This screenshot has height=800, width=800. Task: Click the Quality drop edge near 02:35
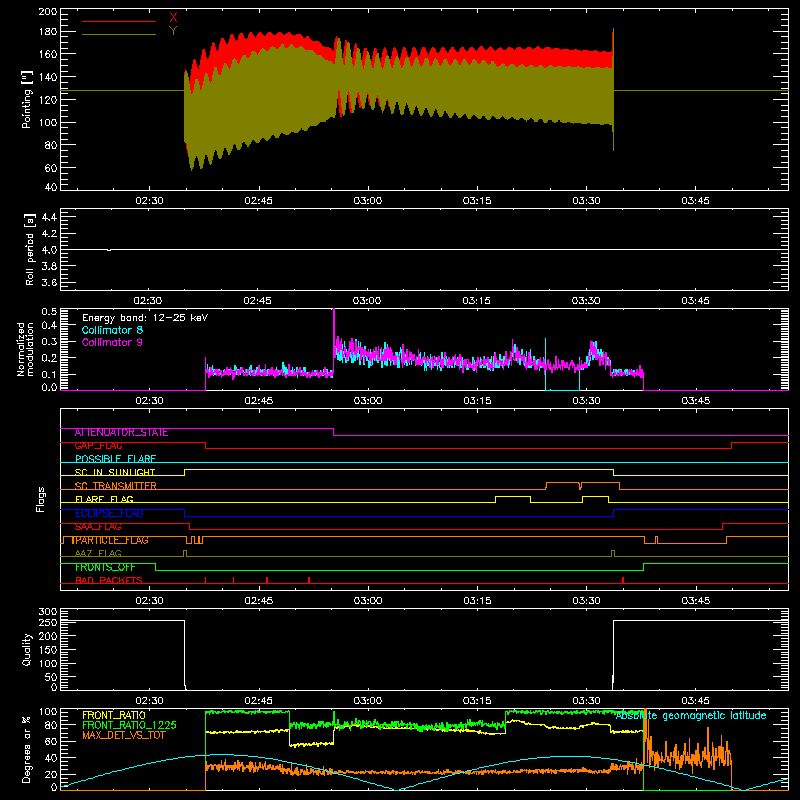tap(185, 655)
